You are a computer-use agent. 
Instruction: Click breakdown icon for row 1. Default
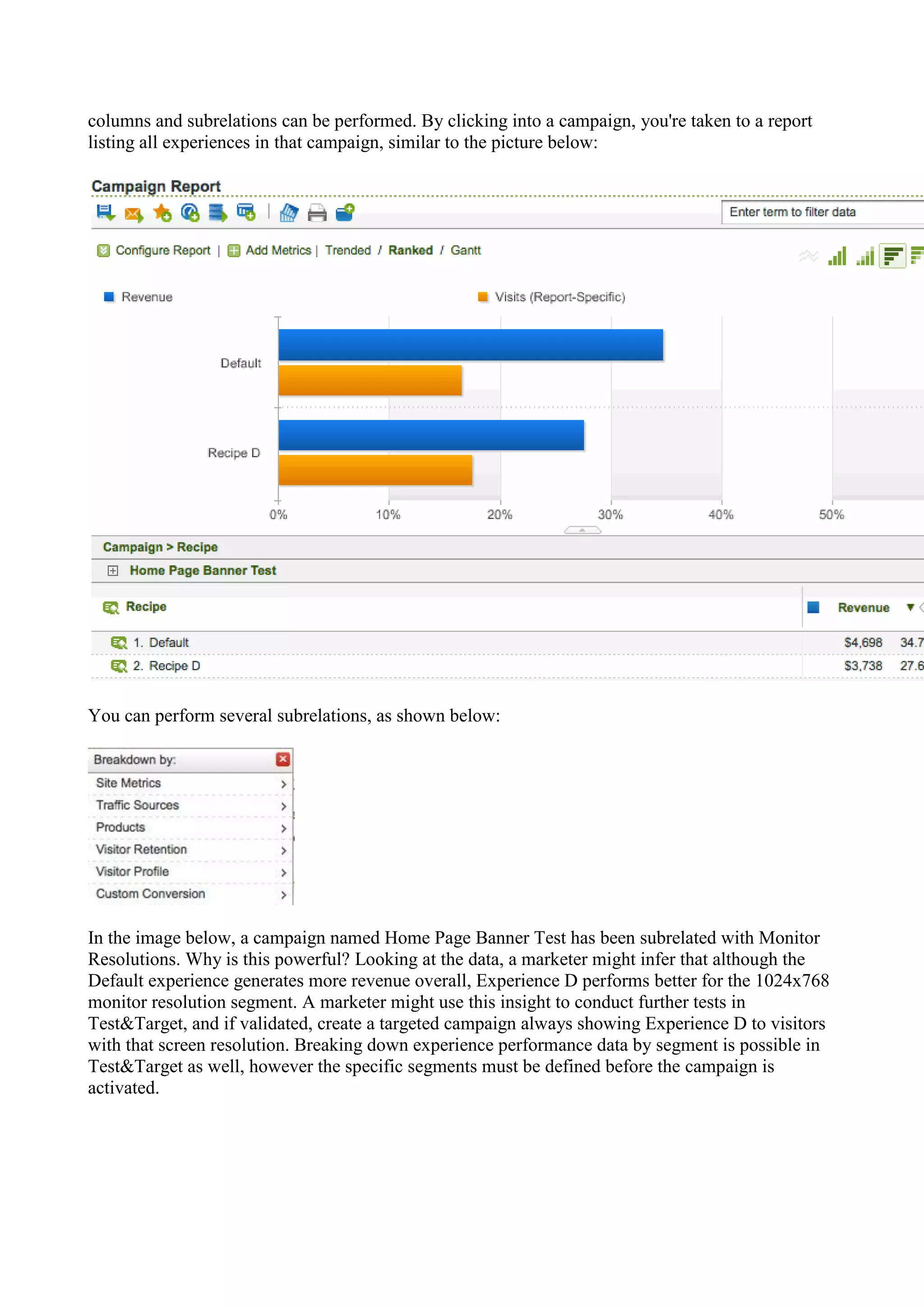(x=119, y=643)
